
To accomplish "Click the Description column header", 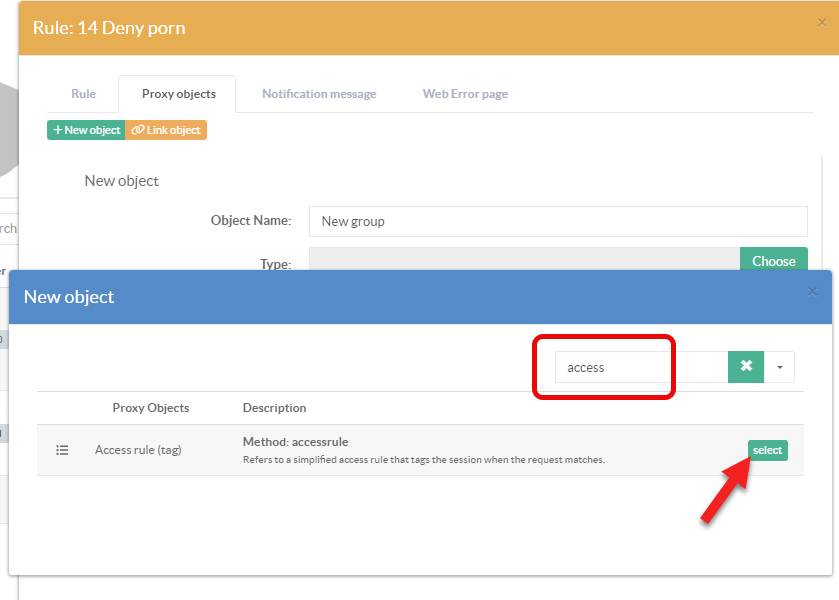I will click(274, 408).
